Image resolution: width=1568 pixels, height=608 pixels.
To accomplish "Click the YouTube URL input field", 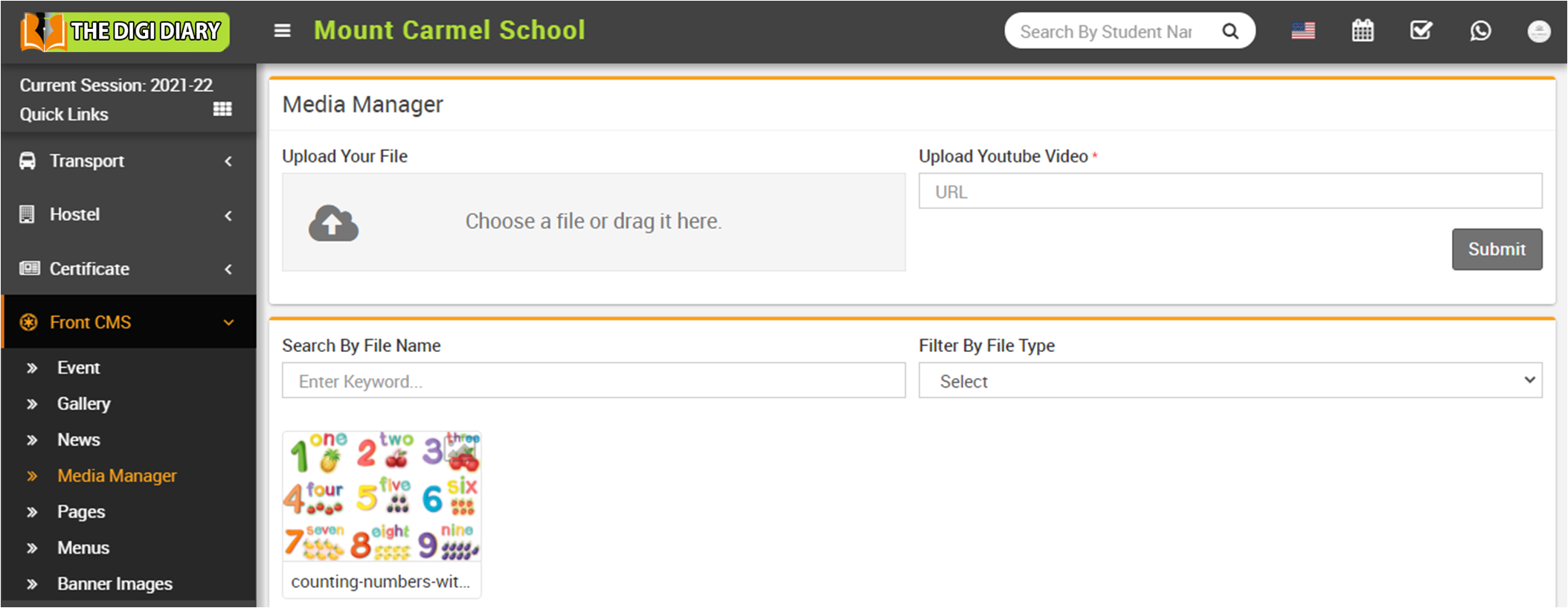I will [1230, 192].
